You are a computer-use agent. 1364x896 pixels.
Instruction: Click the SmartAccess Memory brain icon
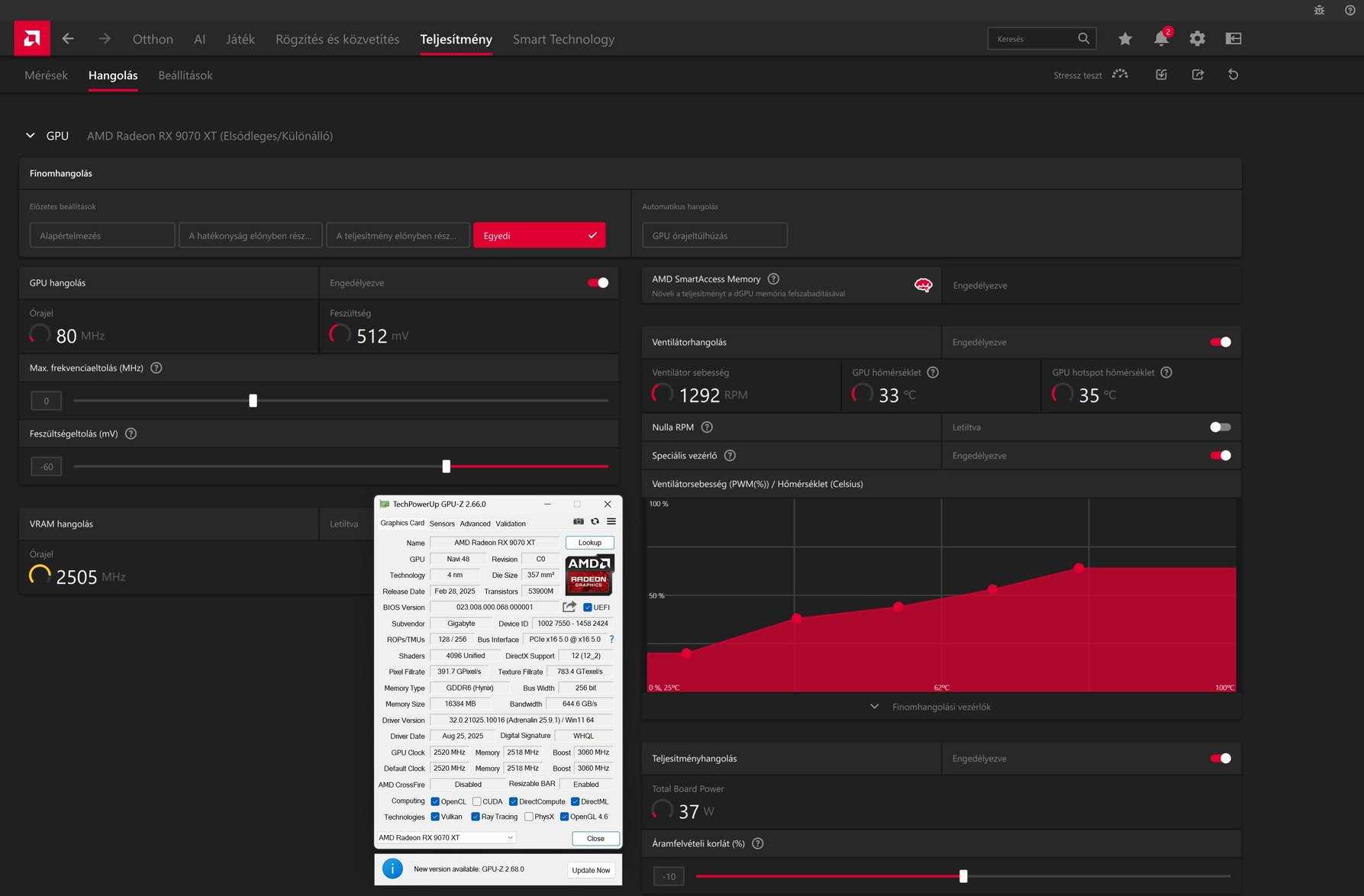pos(923,285)
